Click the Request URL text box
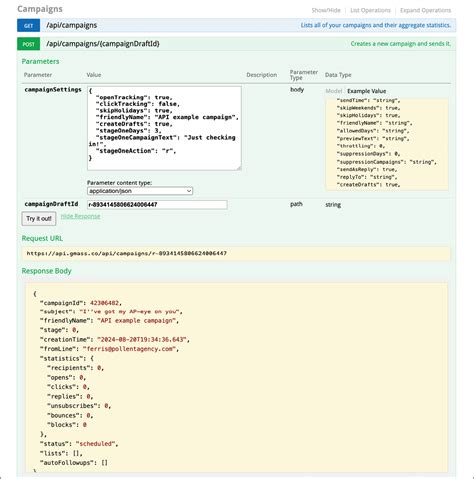474x479 pixels. (x=236, y=254)
